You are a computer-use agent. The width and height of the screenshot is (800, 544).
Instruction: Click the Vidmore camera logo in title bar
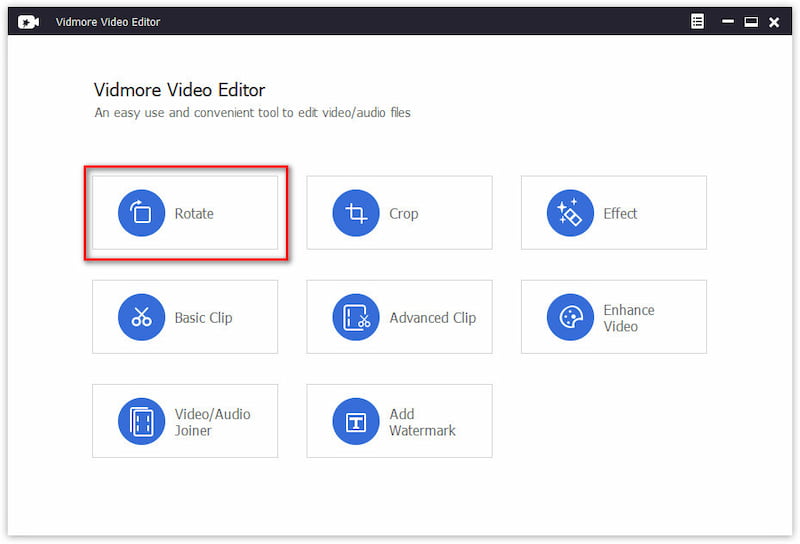(28, 22)
